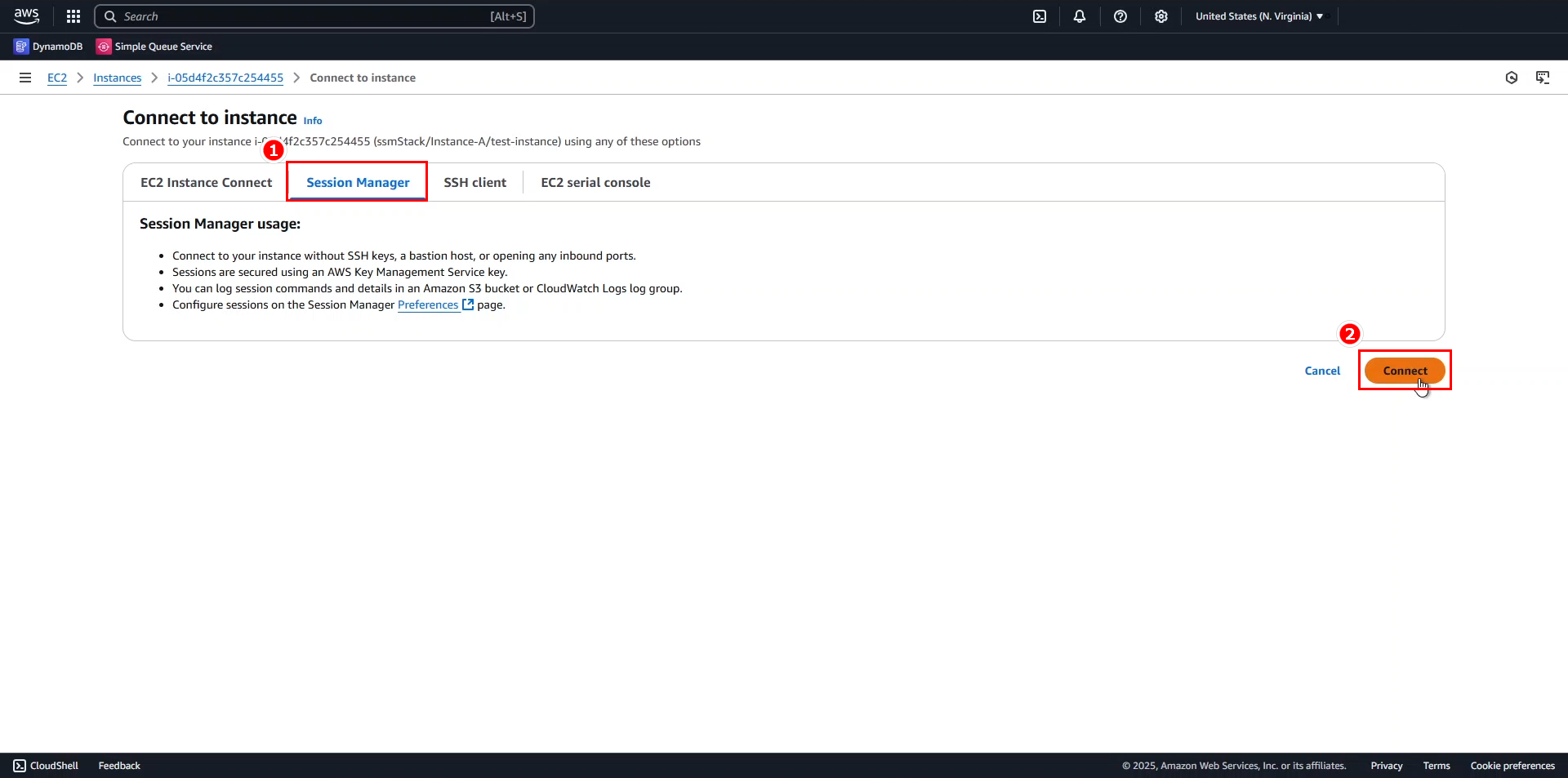Go to Instances in the breadcrumb
The height and width of the screenshot is (778, 1568).
click(117, 78)
